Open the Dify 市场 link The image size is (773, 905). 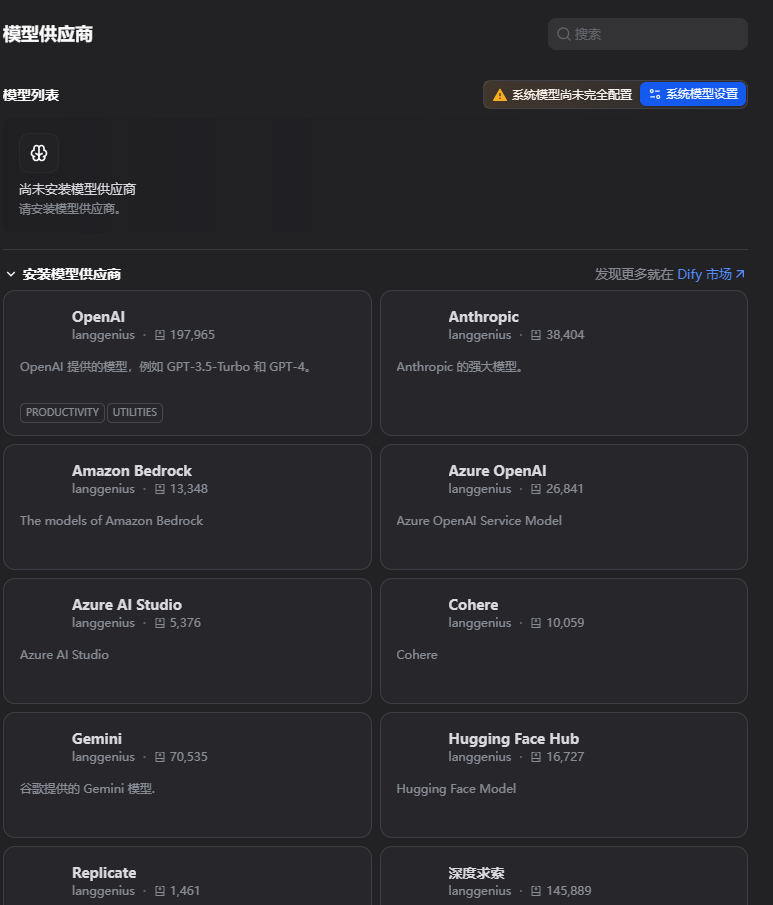[704, 274]
